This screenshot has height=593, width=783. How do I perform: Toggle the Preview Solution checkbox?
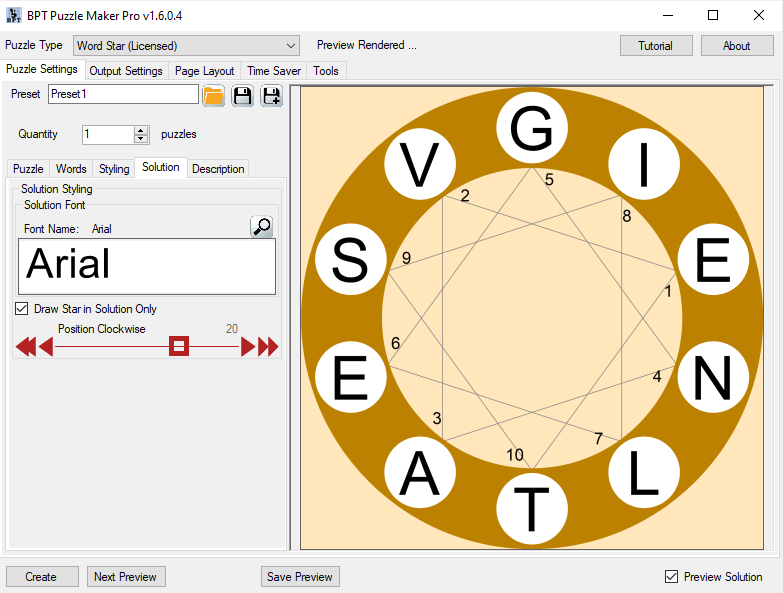pos(672,577)
